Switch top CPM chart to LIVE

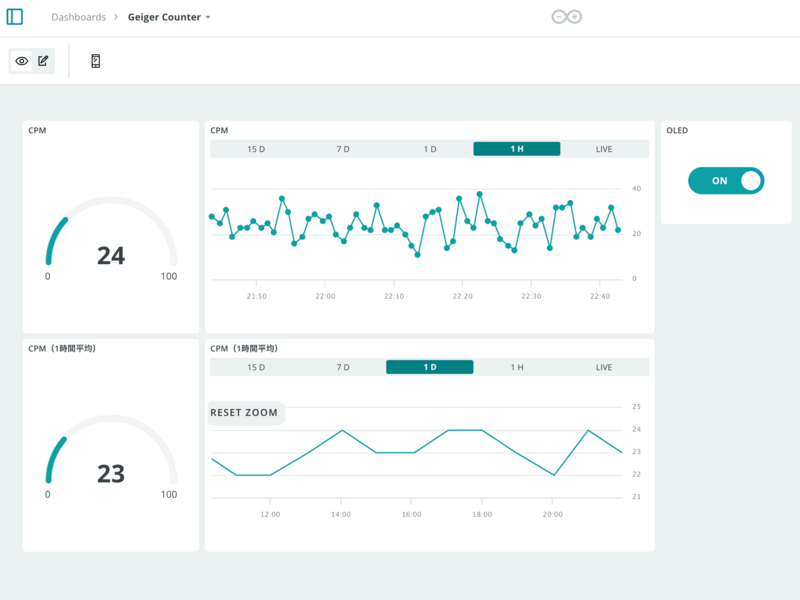(604, 149)
